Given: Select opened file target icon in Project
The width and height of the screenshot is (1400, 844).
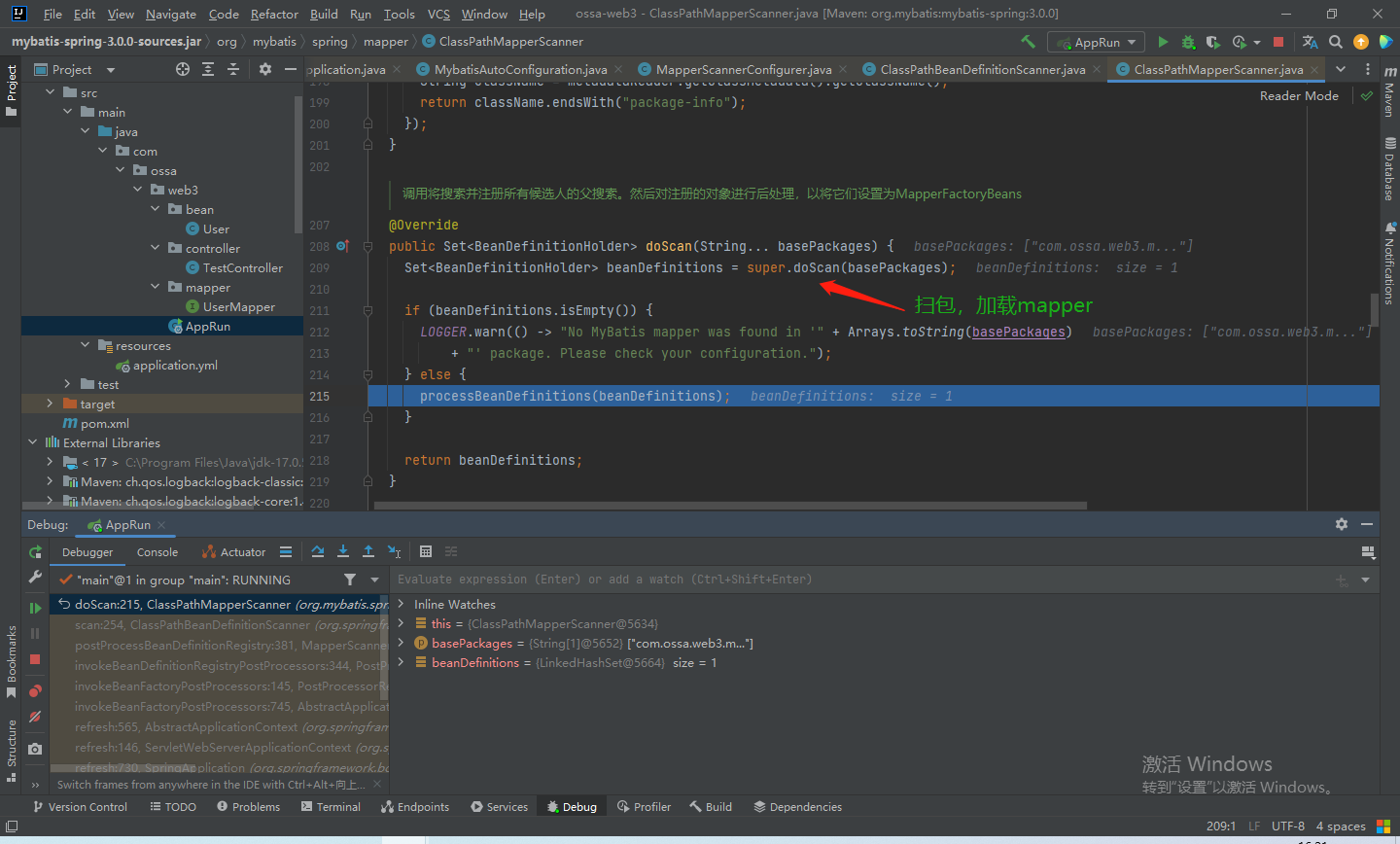Looking at the screenshot, I should [183, 69].
